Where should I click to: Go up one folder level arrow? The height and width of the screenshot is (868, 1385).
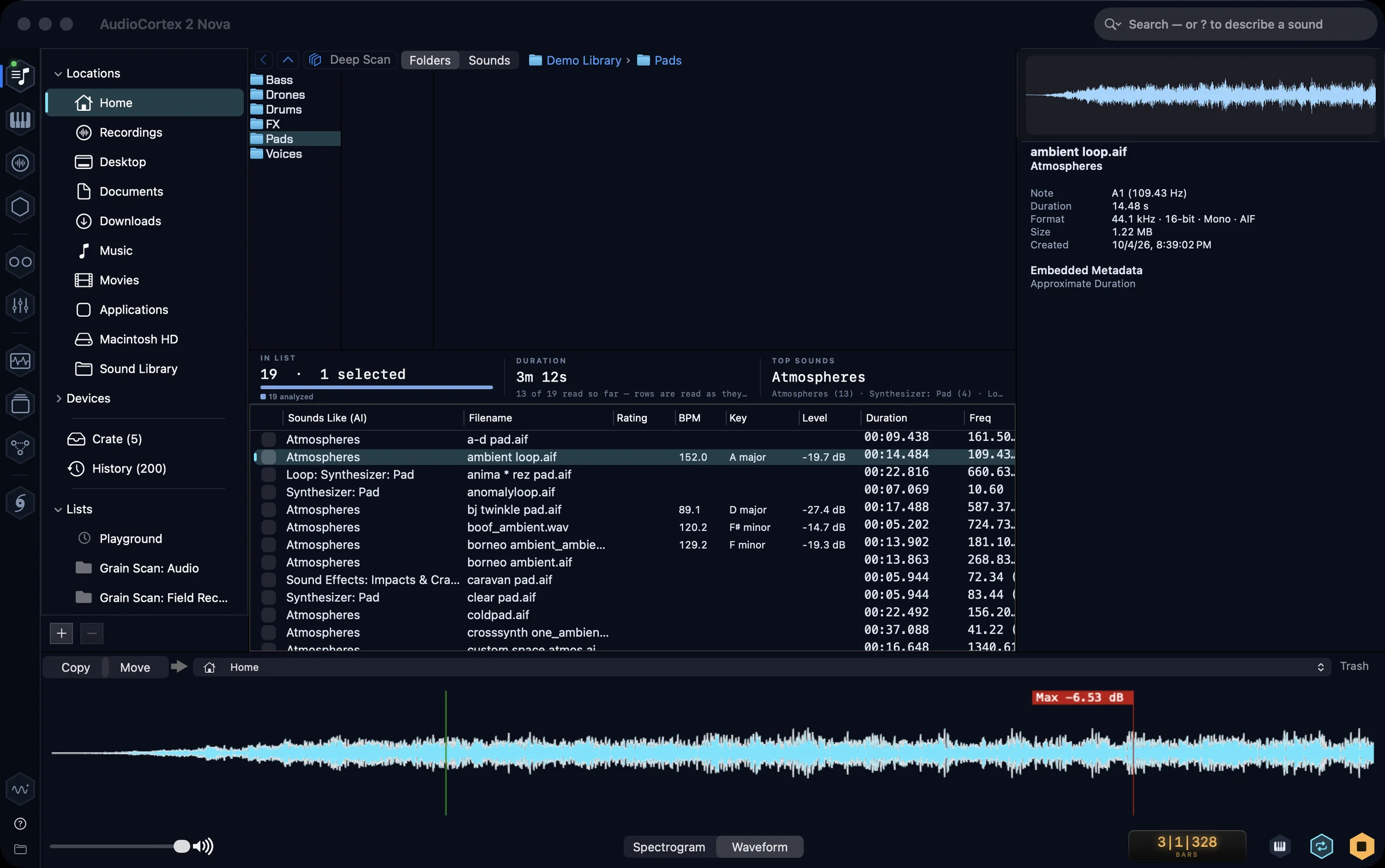pos(288,60)
